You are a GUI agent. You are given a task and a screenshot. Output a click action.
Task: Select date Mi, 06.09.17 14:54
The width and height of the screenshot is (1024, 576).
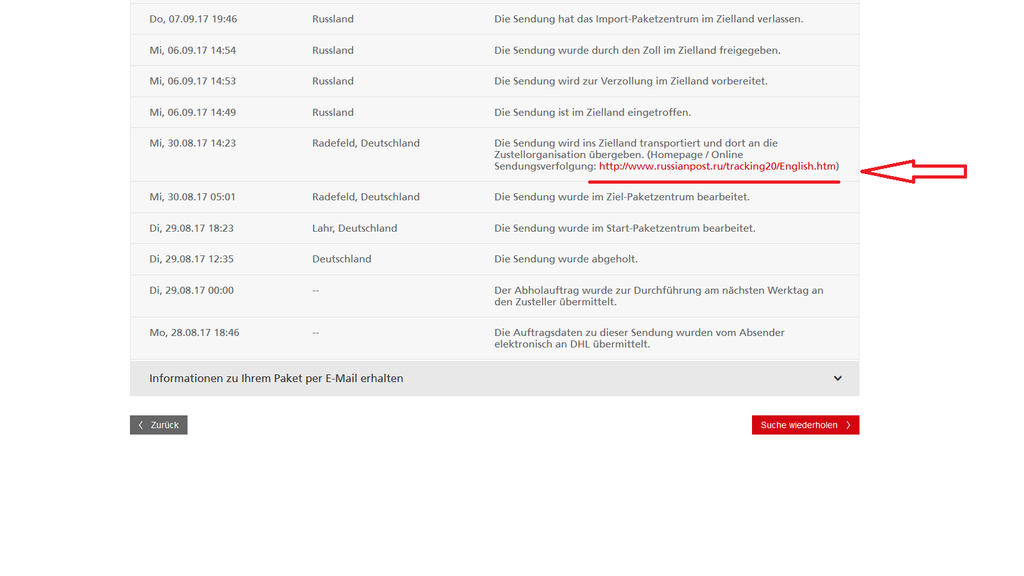coord(193,50)
